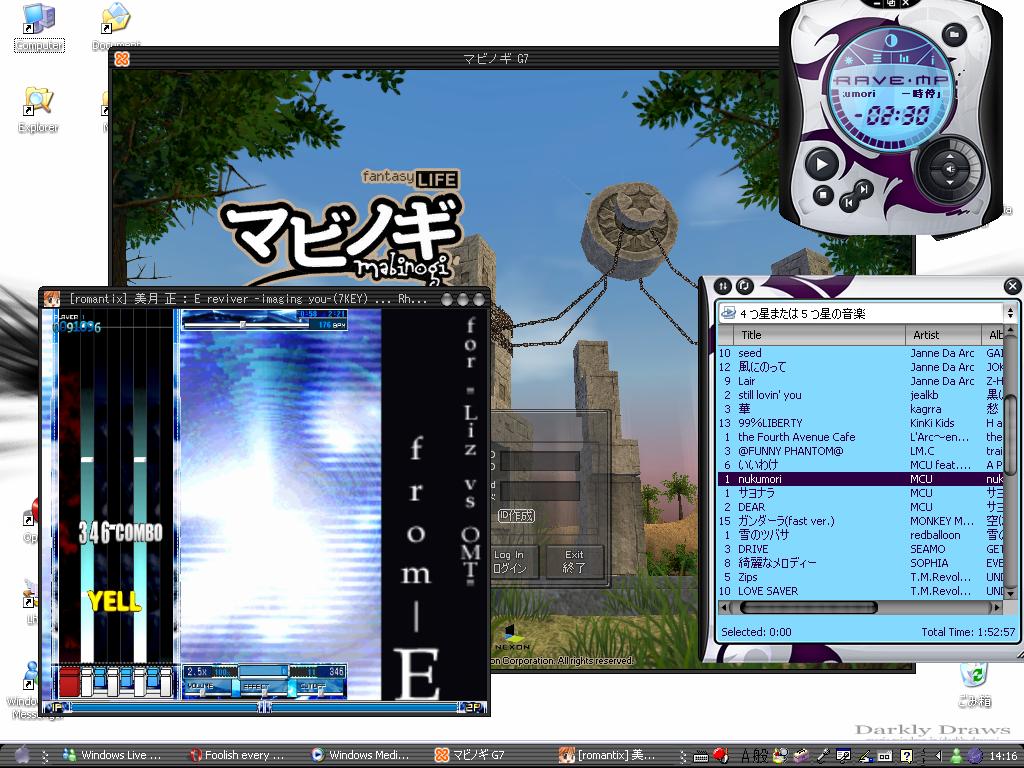Stop playback in the media player skin
The width and height of the screenshot is (1024, 768).
coord(824,194)
